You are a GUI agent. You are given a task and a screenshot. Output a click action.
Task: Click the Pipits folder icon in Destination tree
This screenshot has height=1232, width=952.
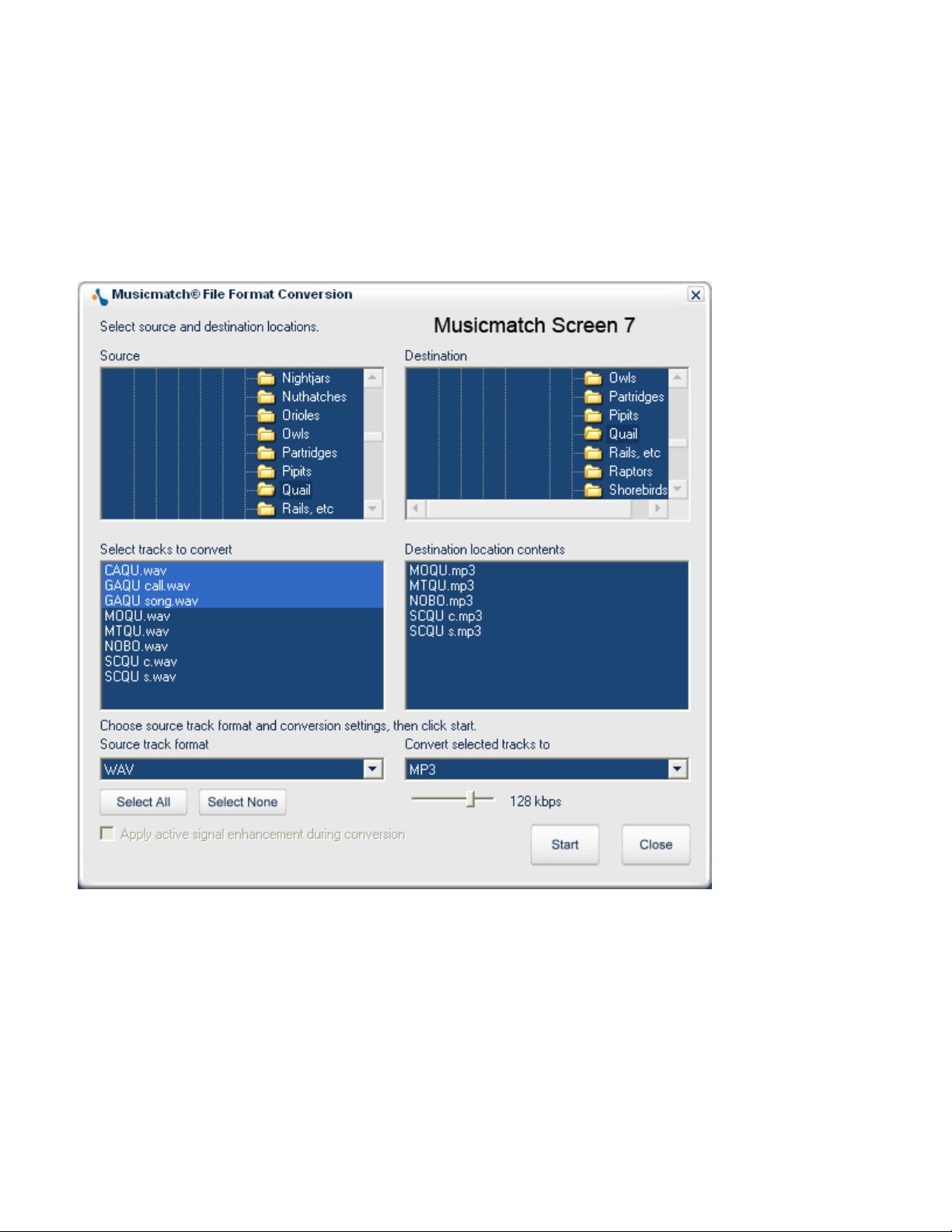pyautogui.click(x=594, y=416)
